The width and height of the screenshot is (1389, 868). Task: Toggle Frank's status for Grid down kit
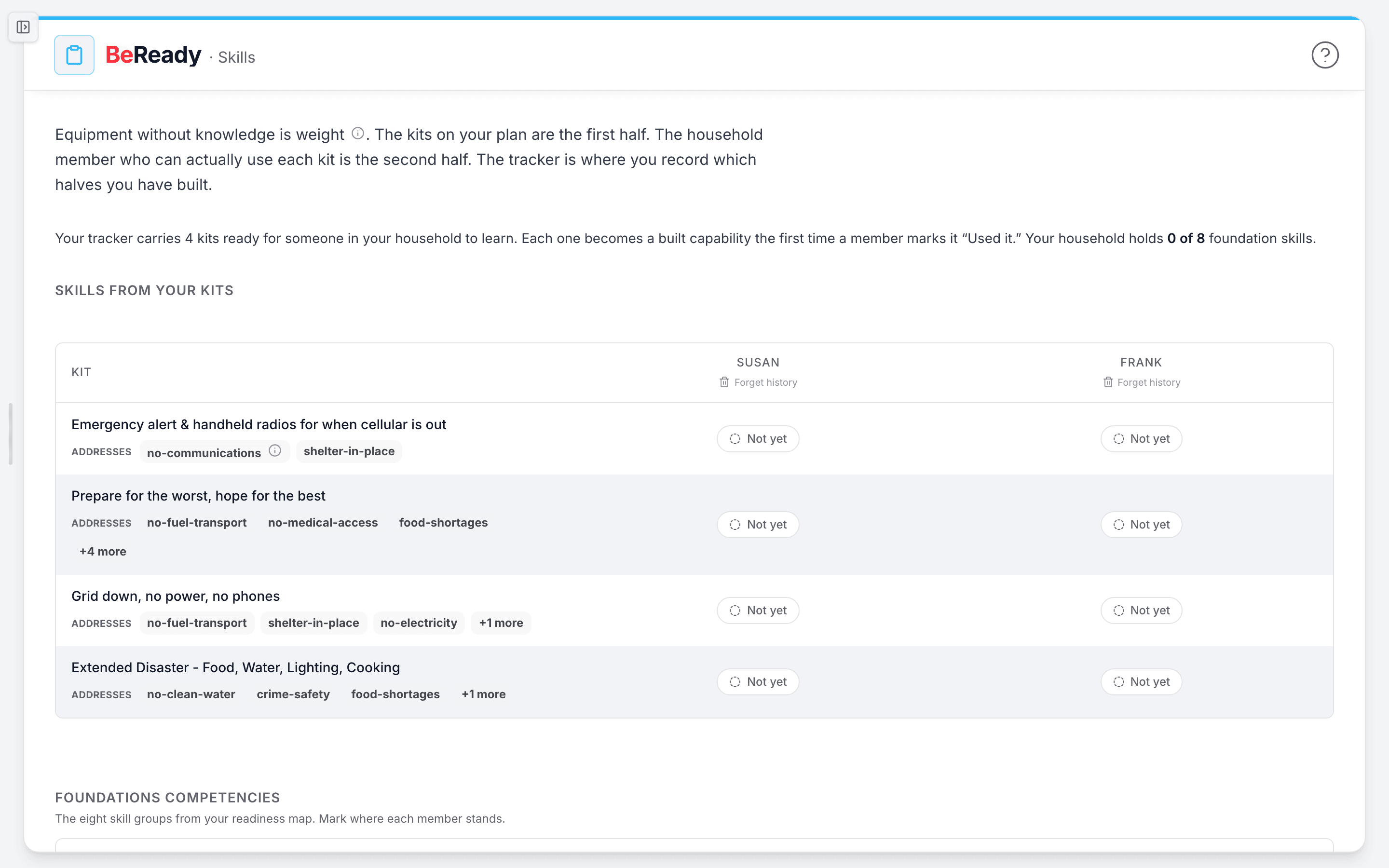pos(1141,610)
